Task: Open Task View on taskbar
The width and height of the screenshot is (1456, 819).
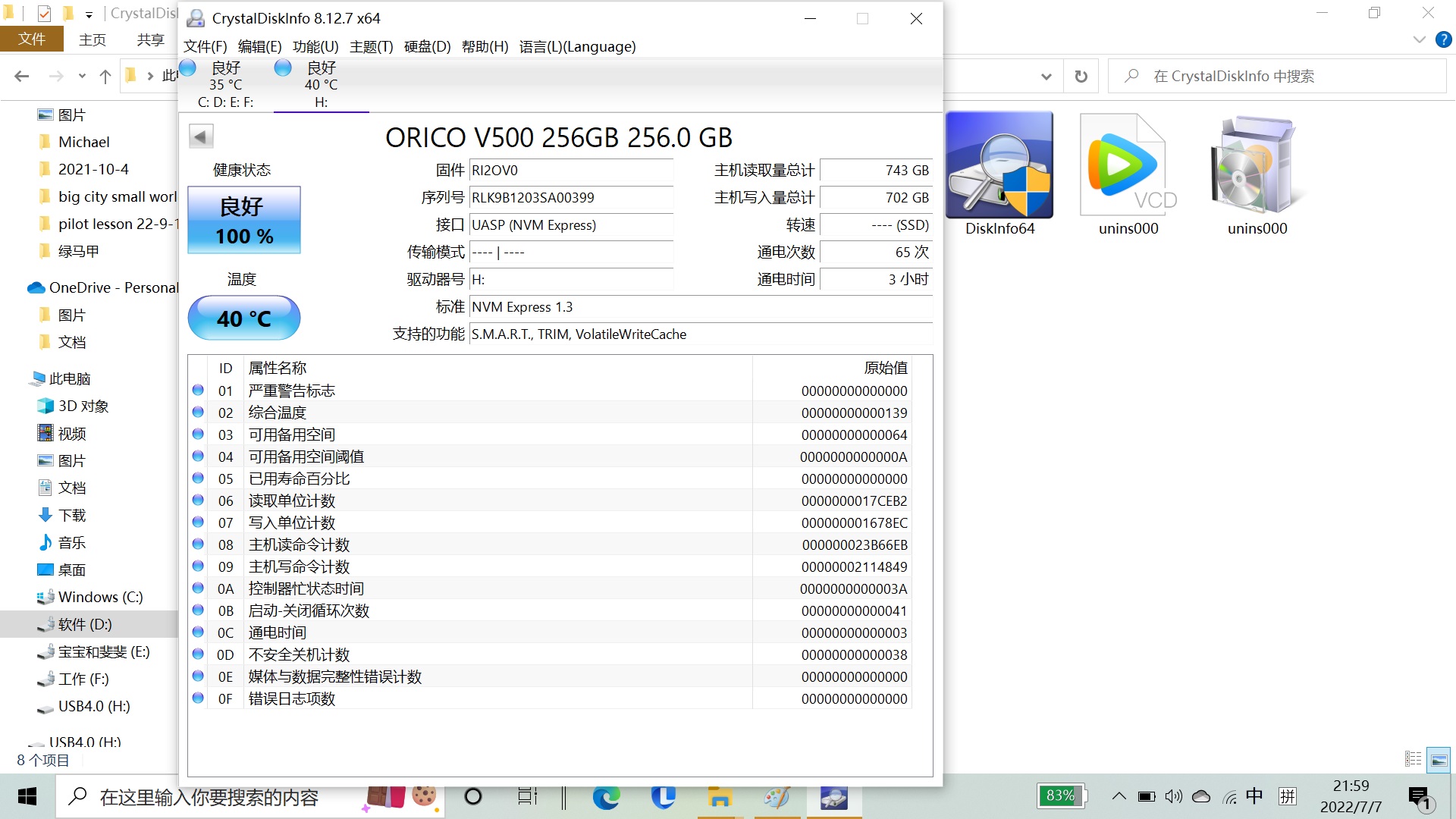Action: [527, 797]
